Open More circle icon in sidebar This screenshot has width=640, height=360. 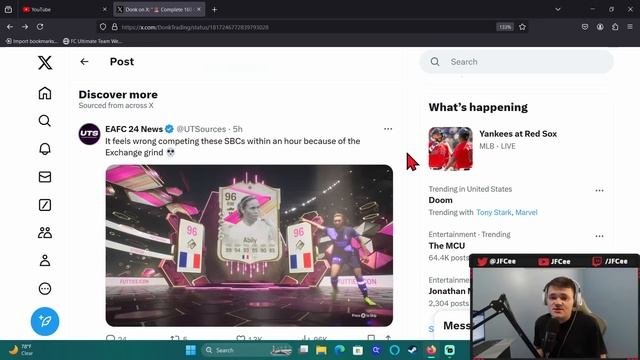[45, 289]
